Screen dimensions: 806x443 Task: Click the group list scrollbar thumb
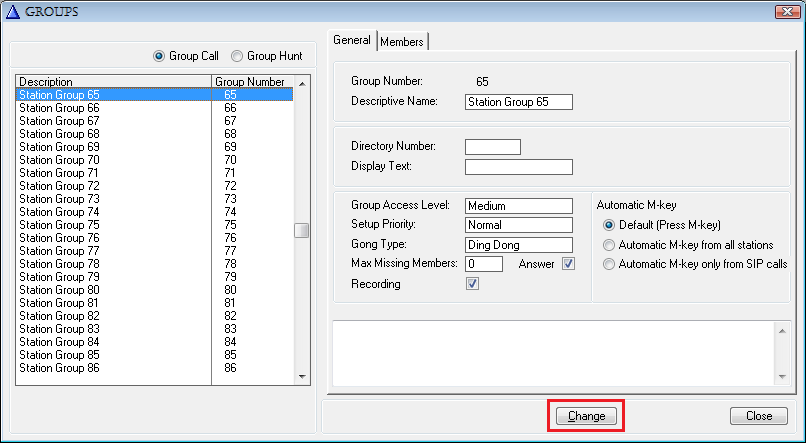click(302, 231)
